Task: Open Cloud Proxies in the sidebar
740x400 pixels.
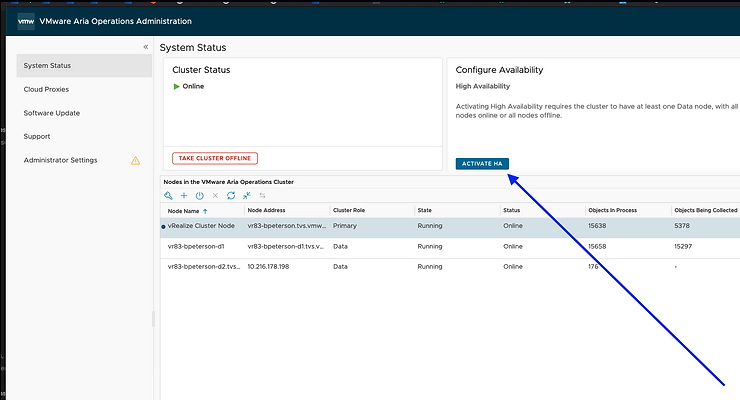Action: 46,89
